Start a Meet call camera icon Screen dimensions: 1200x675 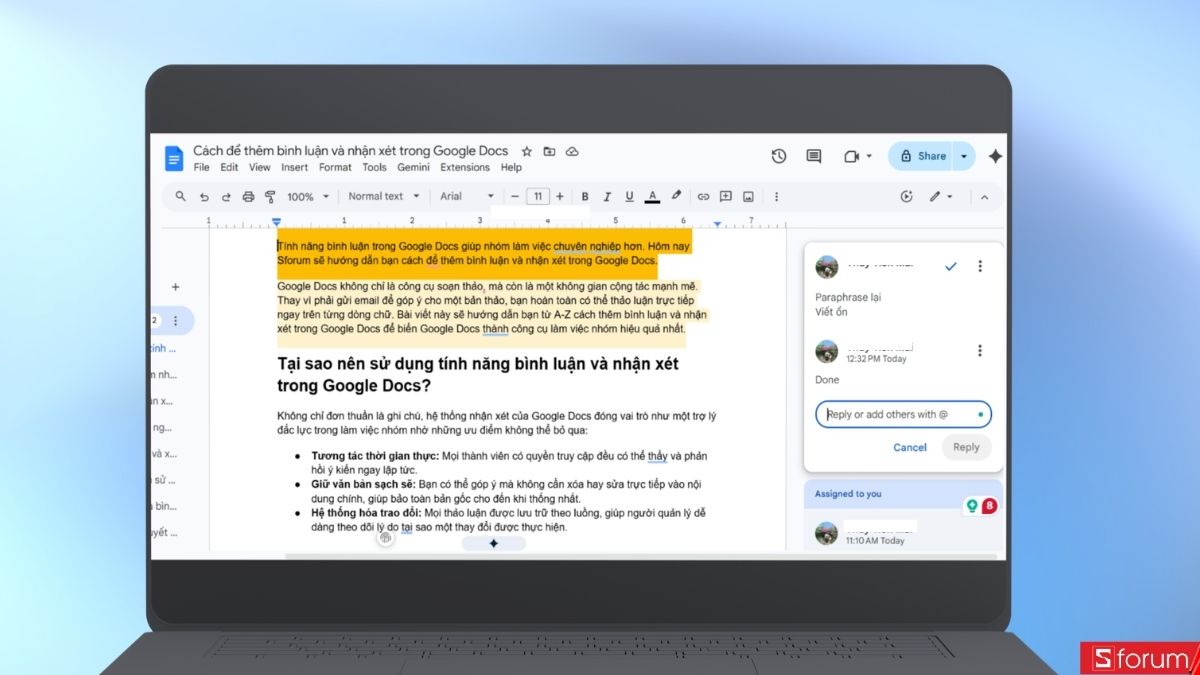(852, 156)
